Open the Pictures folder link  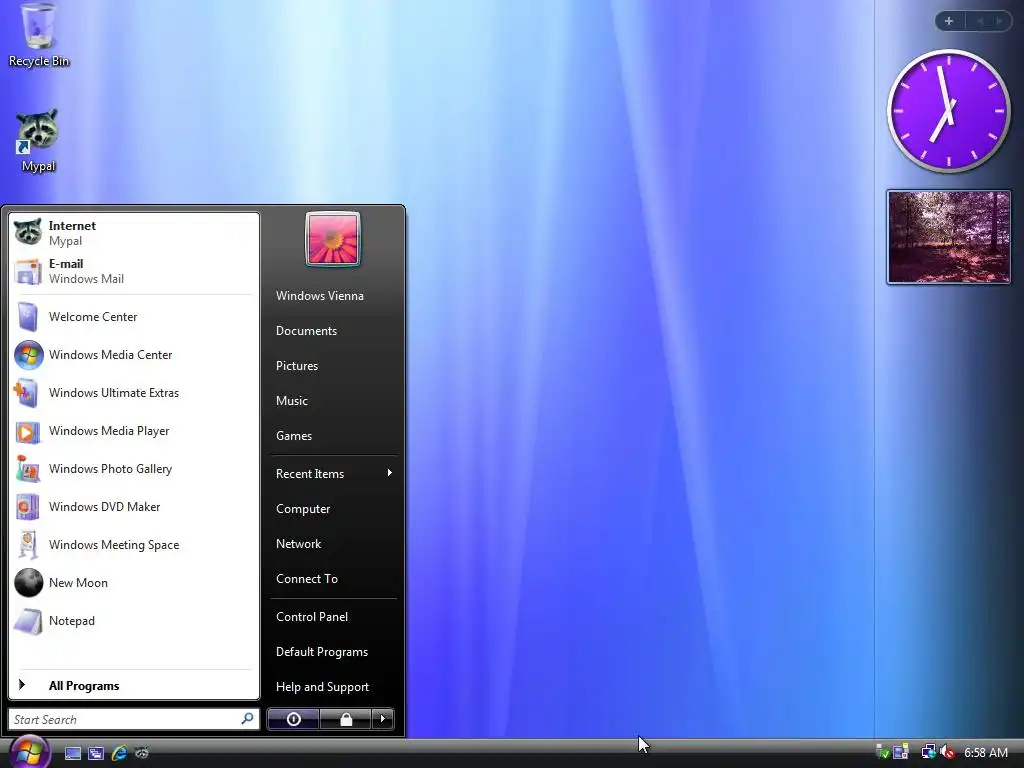333,366
